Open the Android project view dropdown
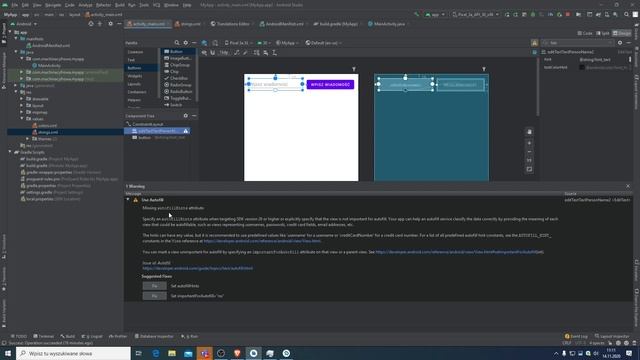The height and width of the screenshot is (360, 640). [x=24, y=24]
